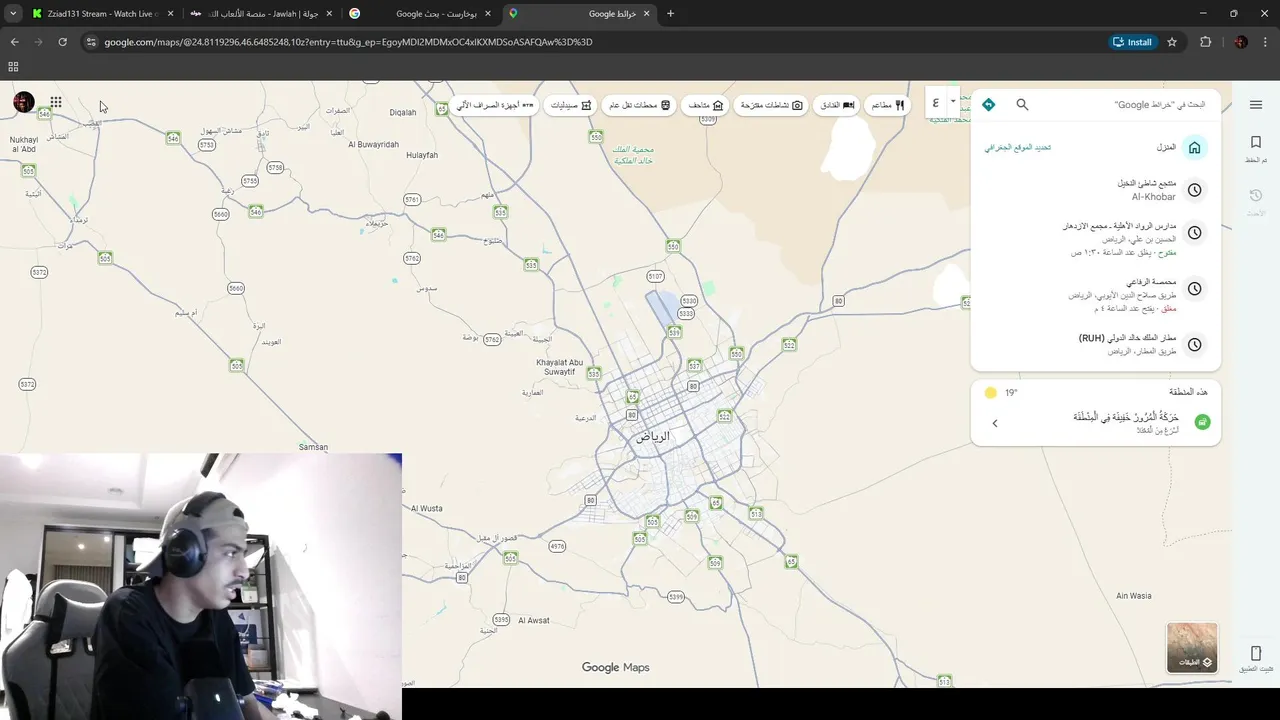The width and height of the screenshot is (1280, 720).
Task: Select the things to do chip نشاطات مقترحة
Action: click(x=771, y=105)
